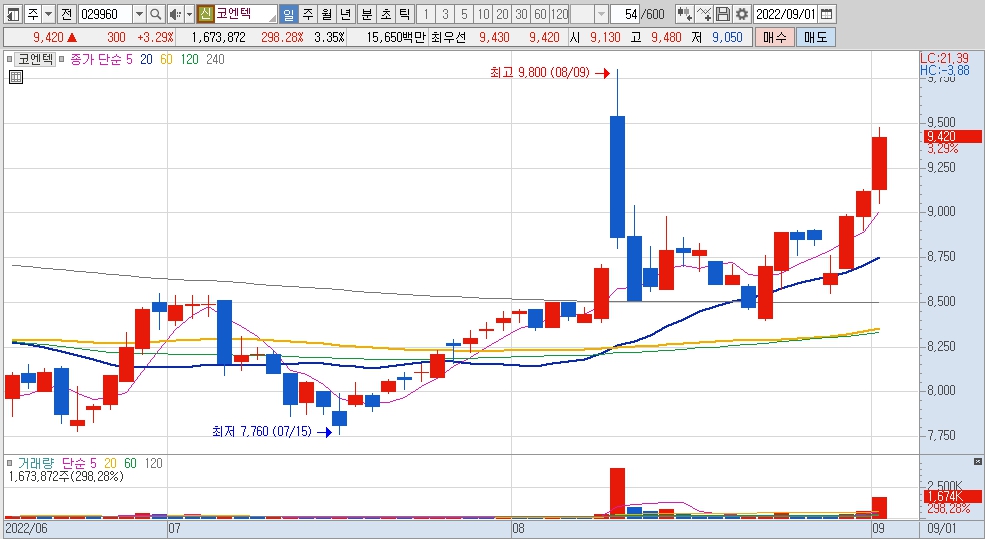Click the stock code field 029960
Image resolution: width=985 pixels, height=539 pixels.
click(105, 14)
